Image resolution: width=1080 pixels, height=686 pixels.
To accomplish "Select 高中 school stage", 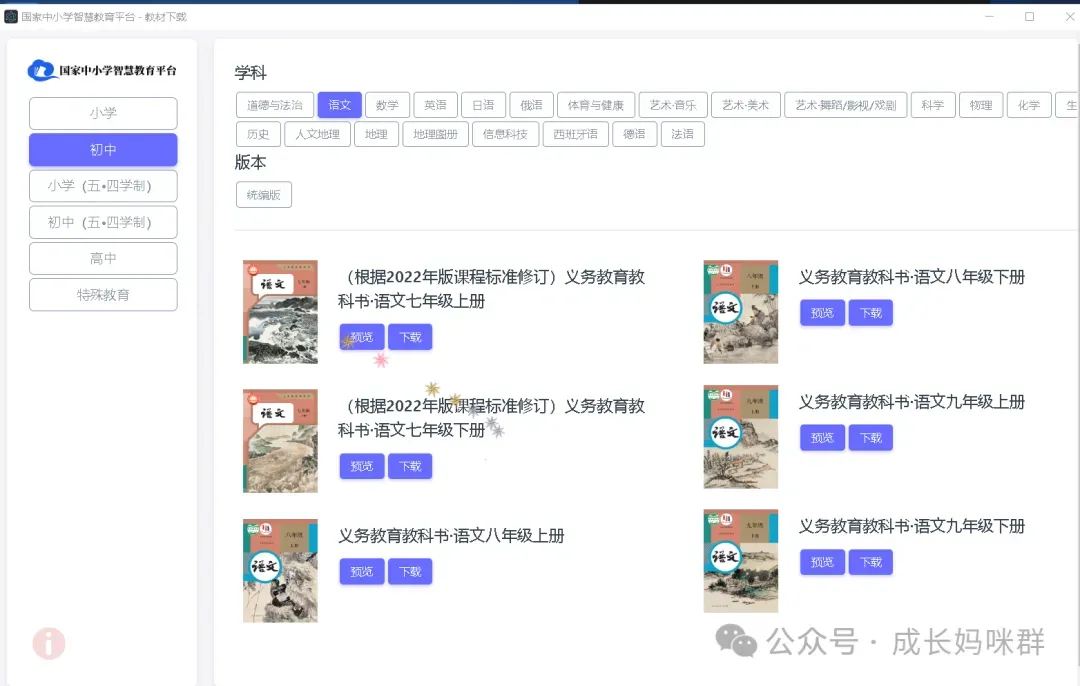I will 103,258.
